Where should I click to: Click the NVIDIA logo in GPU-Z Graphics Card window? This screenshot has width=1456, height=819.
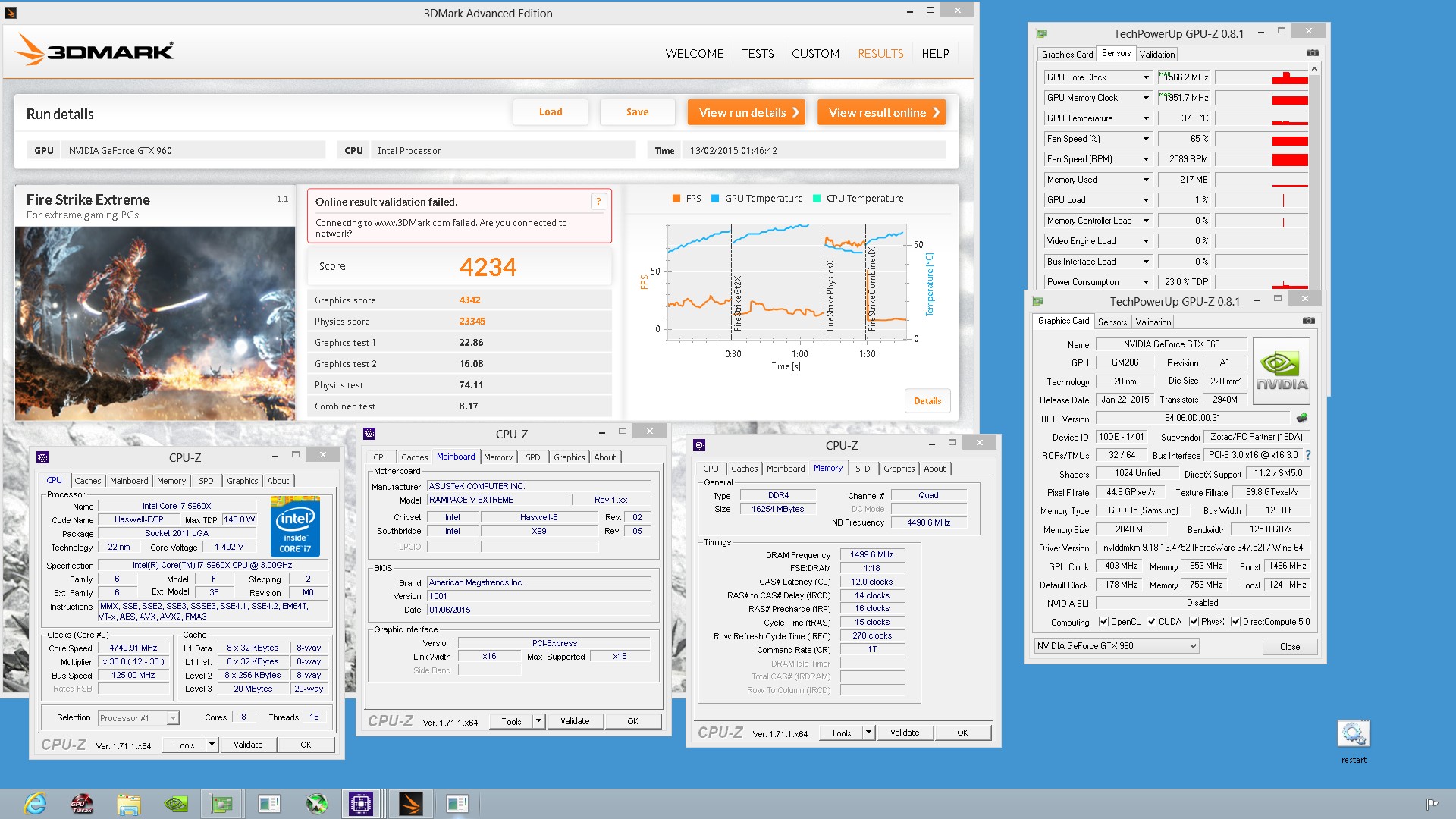tap(1282, 371)
